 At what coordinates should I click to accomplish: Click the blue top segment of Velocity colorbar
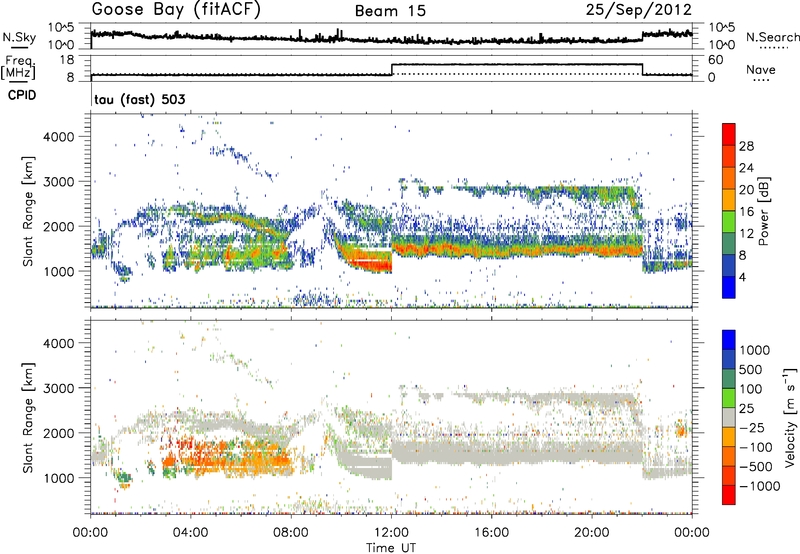(x=729, y=339)
